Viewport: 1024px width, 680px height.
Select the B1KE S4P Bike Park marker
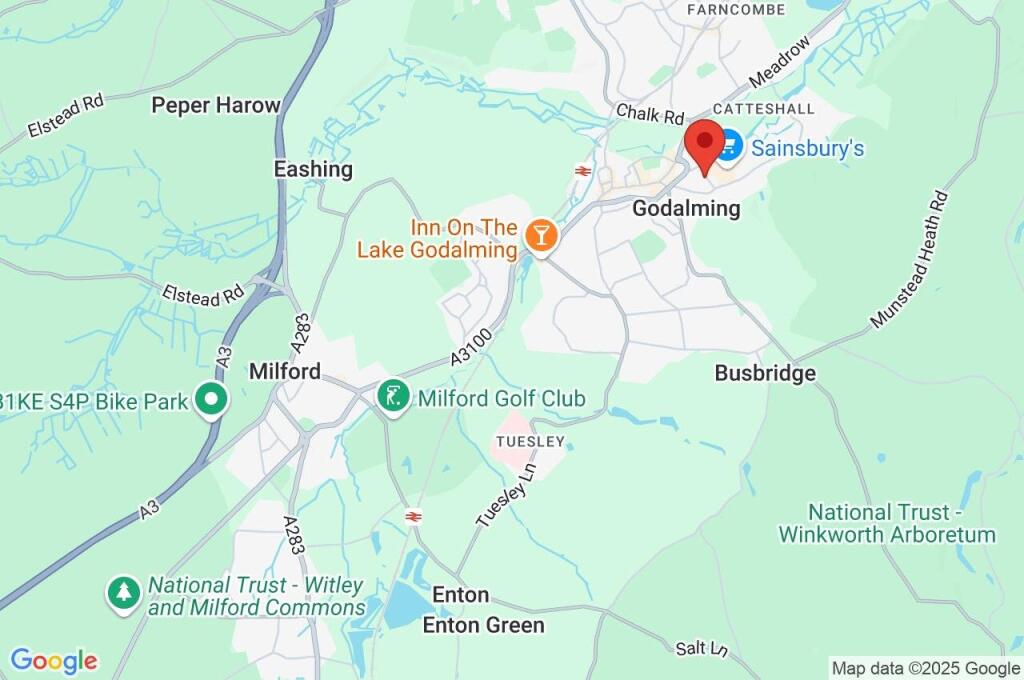tap(212, 400)
